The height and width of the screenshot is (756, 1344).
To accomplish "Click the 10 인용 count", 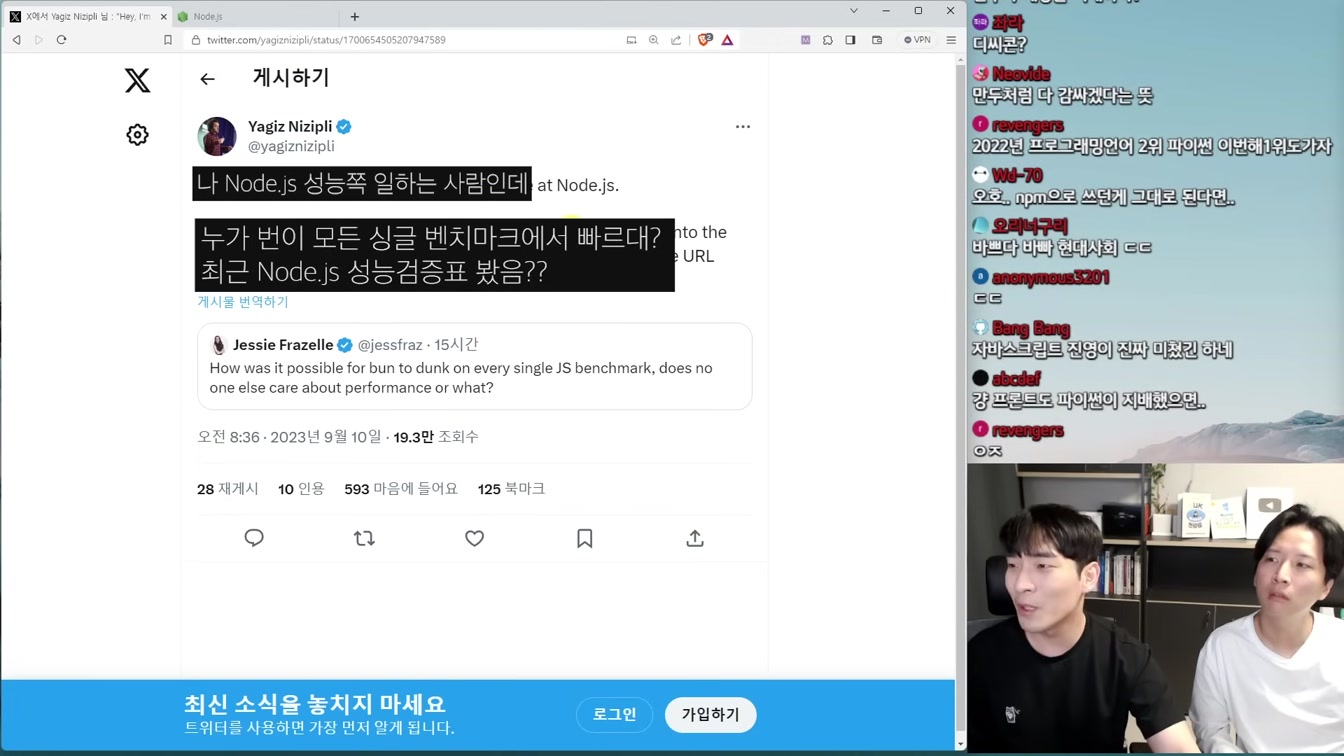I will pyautogui.click(x=301, y=489).
